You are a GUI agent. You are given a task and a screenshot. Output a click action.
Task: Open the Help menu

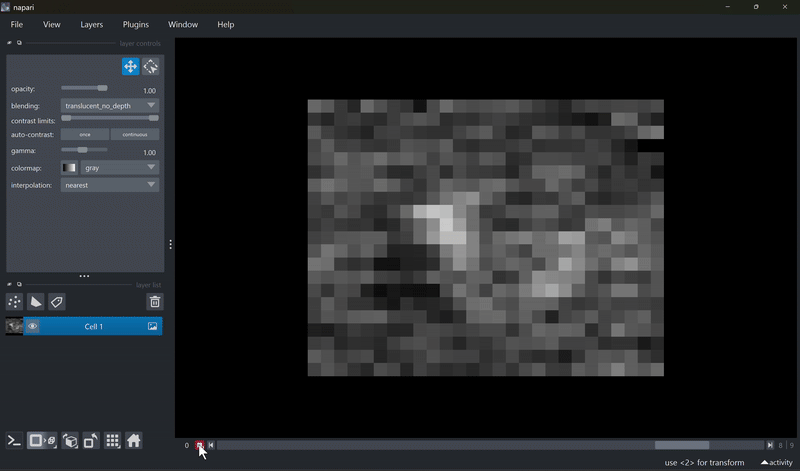[226, 24]
